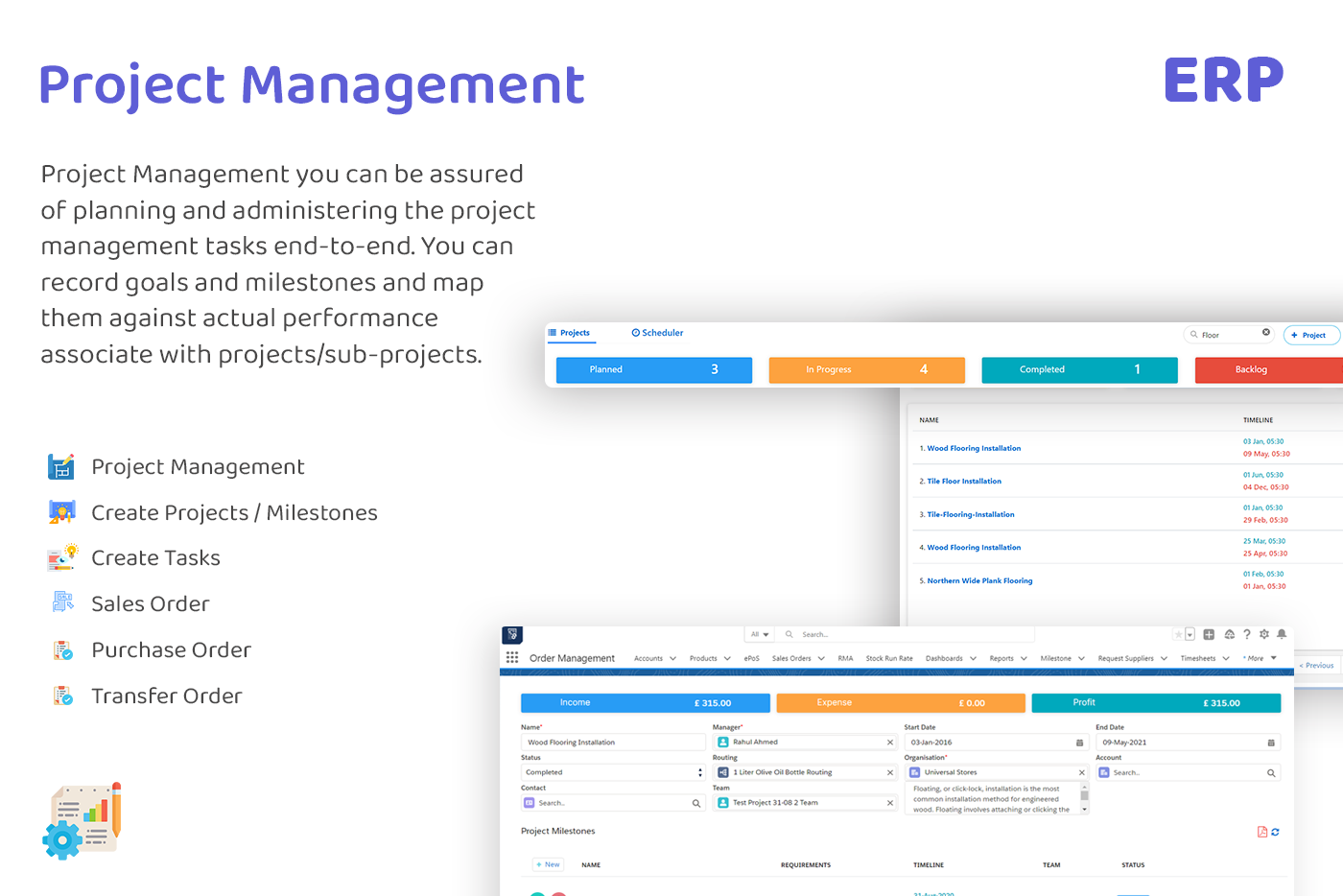Open the Dashboards menu item
This screenshot has width=1343, height=896.
click(944, 658)
